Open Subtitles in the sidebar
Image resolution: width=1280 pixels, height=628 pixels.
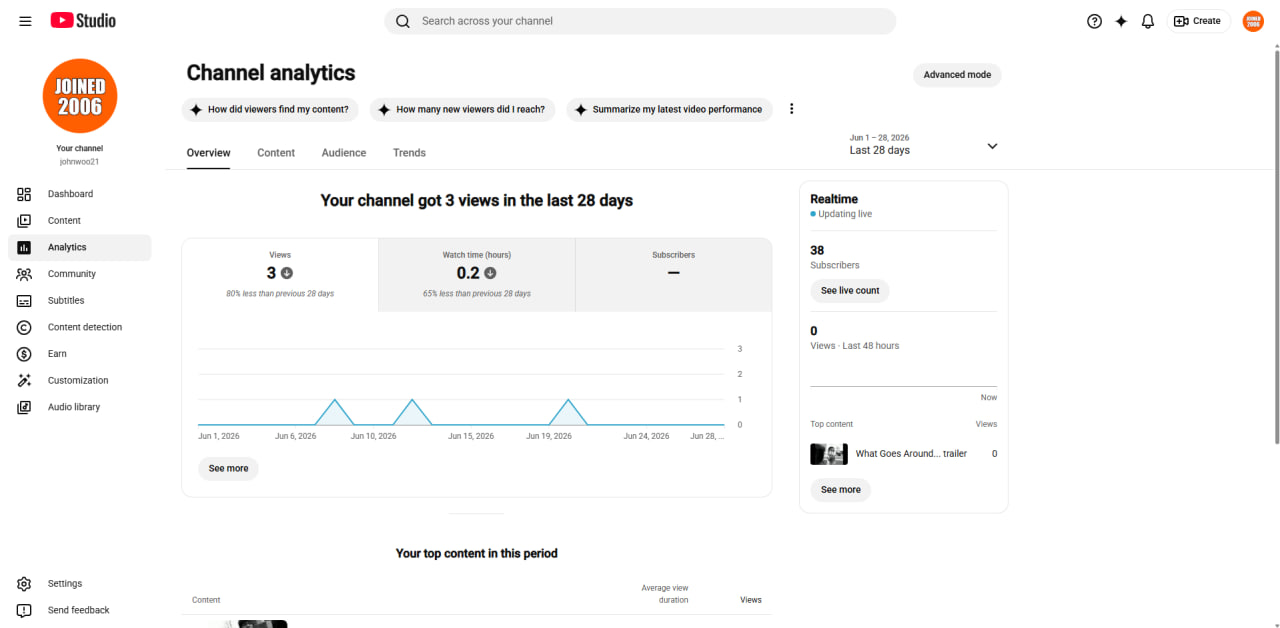click(x=80, y=301)
